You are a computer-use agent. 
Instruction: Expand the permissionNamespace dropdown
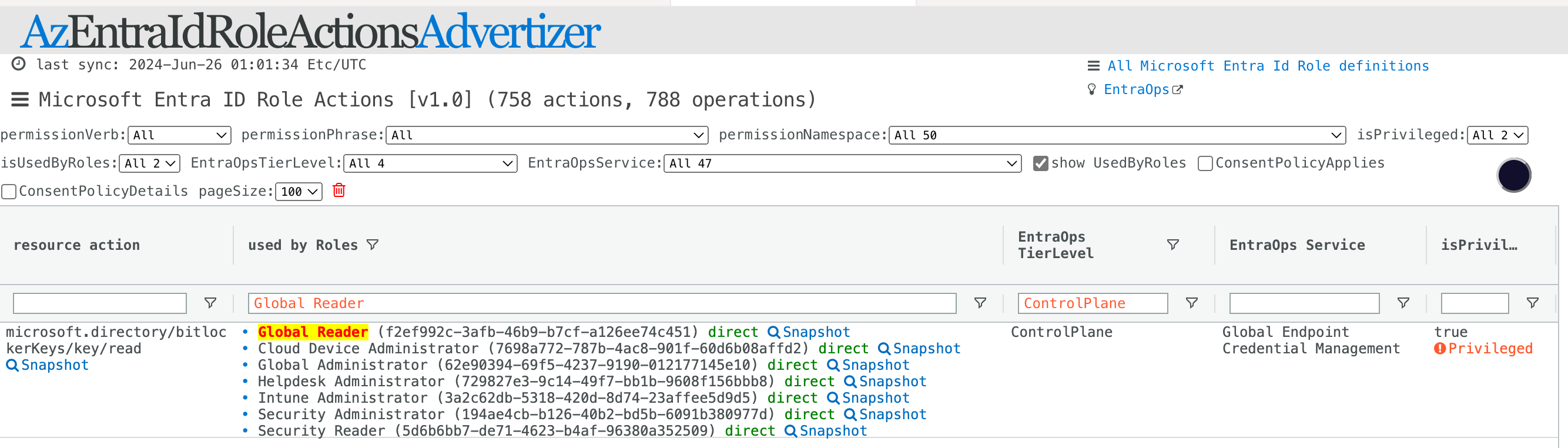[x=1117, y=135]
